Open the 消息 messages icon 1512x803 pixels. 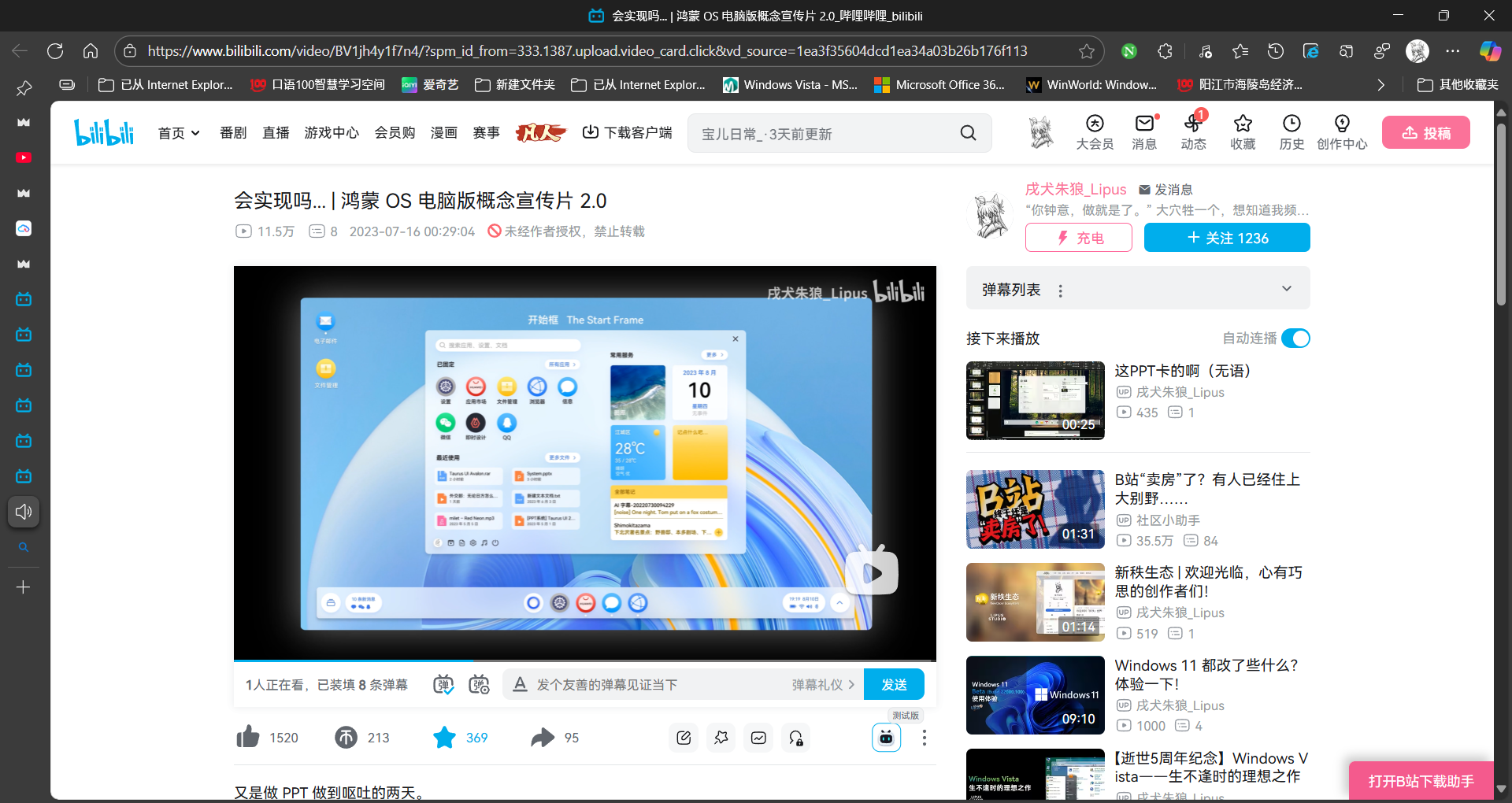pos(1144,132)
